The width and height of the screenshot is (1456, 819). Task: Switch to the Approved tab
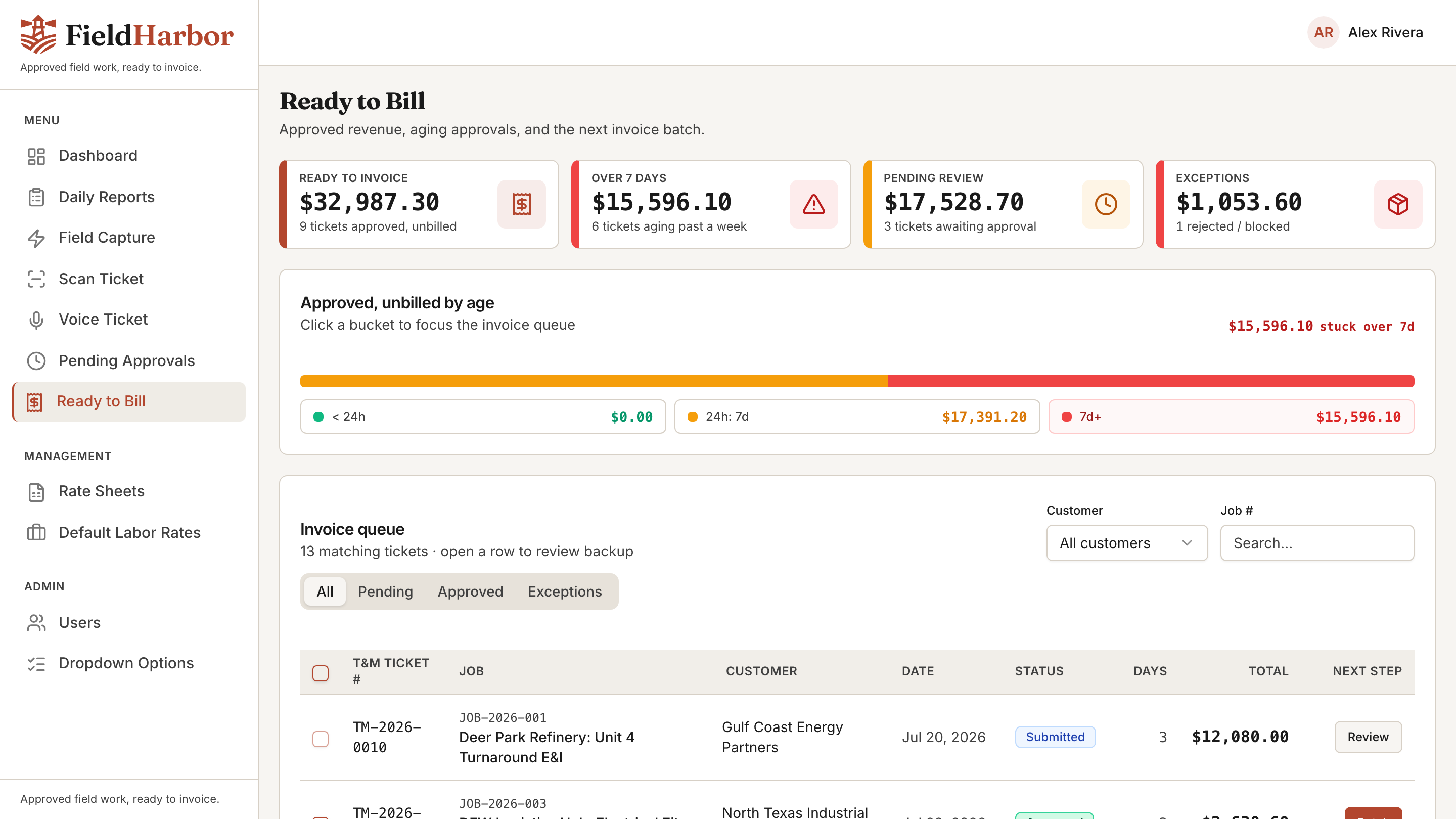[x=470, y=591]
